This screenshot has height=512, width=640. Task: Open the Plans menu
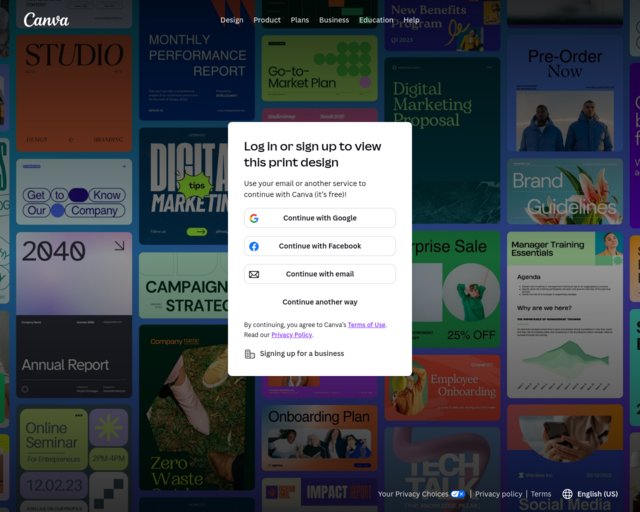pos(300,20)
